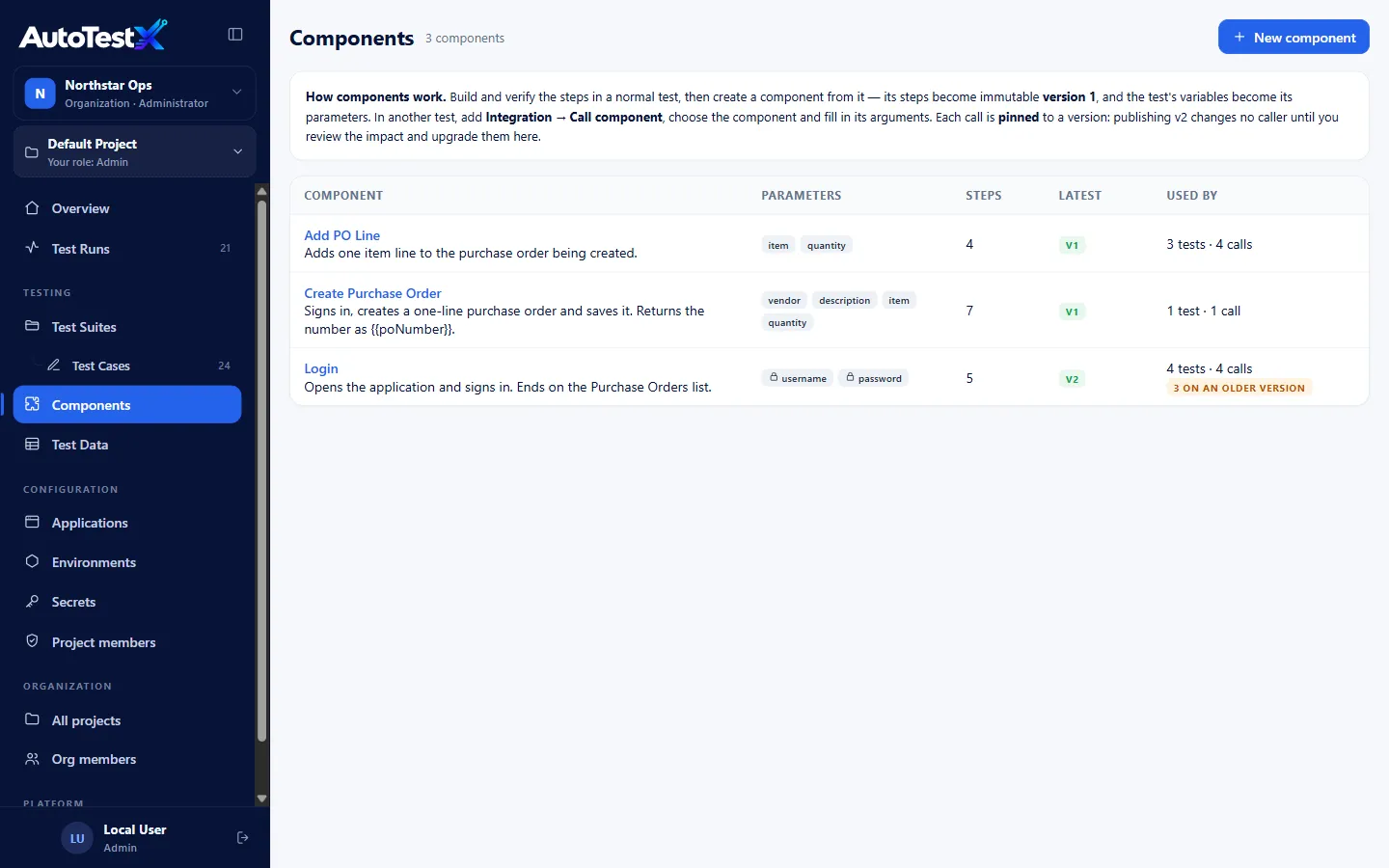
Task: Click the Components puzzle icon
Action: 32,404
